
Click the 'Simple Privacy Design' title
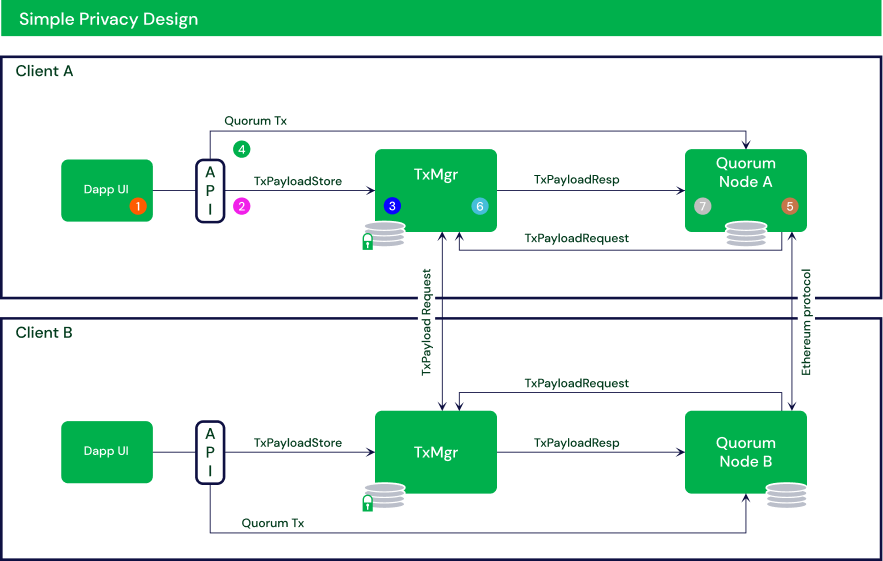click(109, 19)
